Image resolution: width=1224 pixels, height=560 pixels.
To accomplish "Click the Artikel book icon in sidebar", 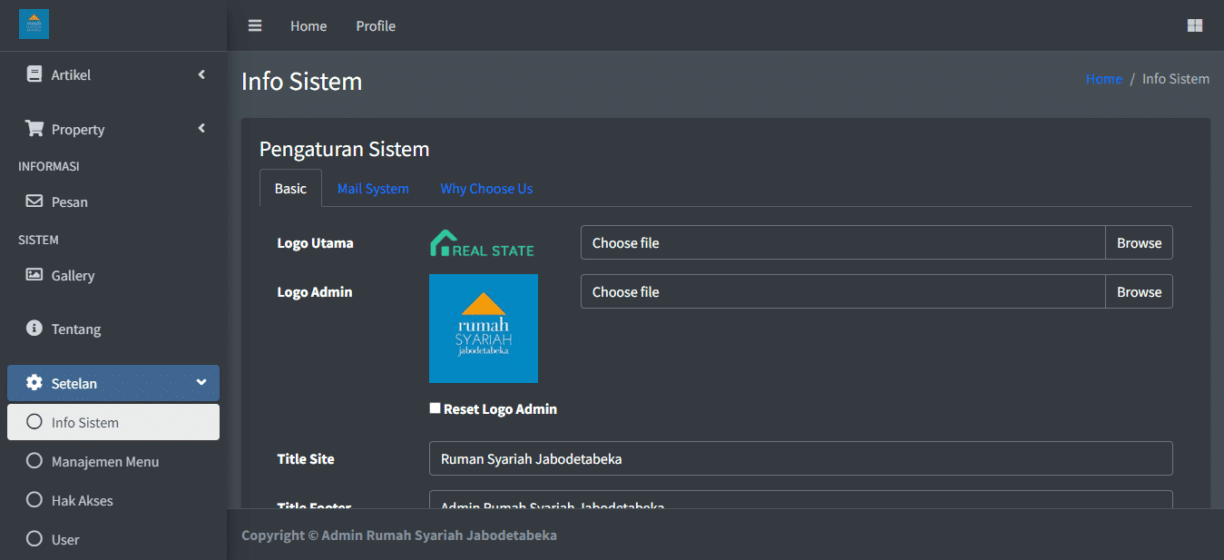I will pos(34,74).
